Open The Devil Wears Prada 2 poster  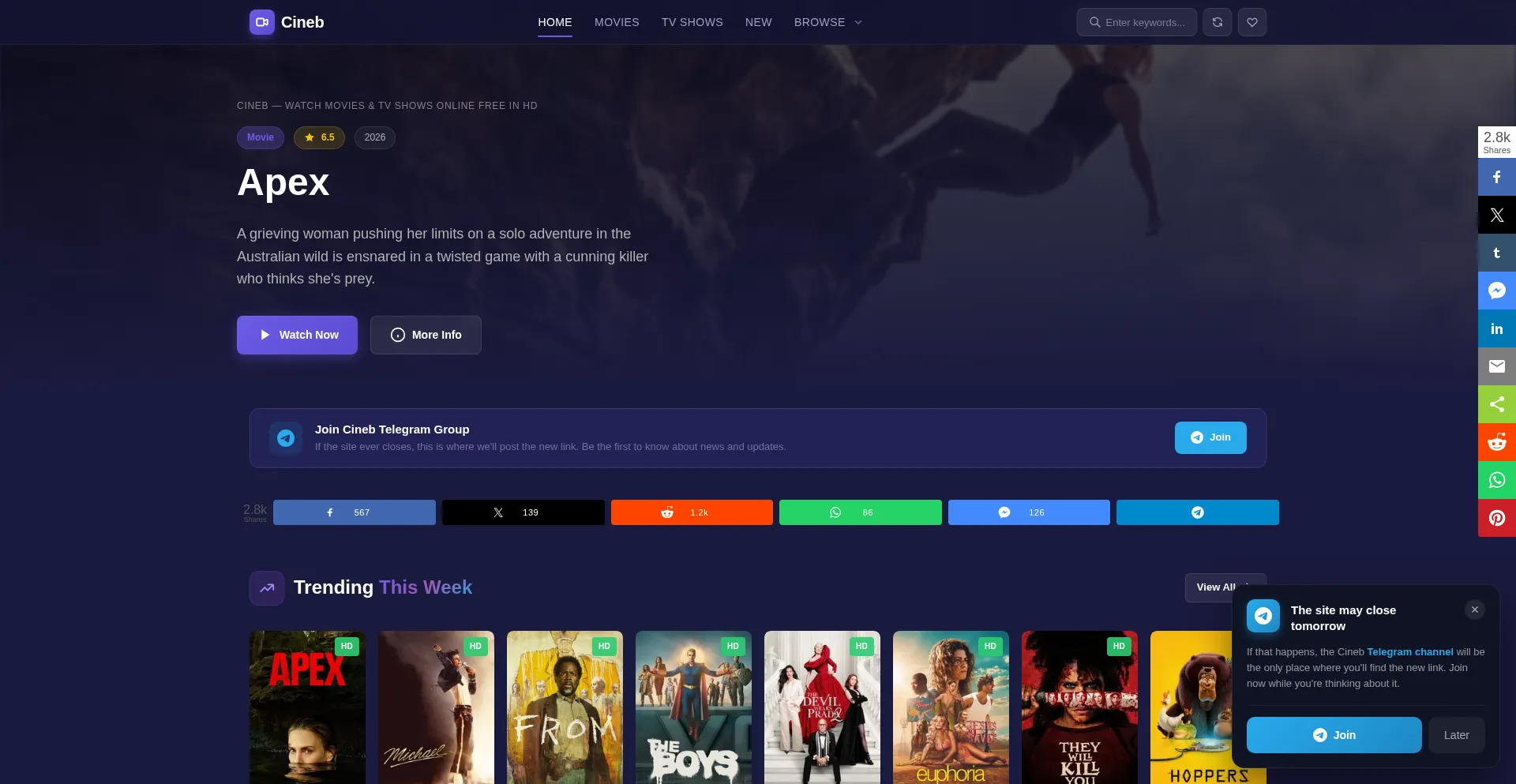click(822, 707)
